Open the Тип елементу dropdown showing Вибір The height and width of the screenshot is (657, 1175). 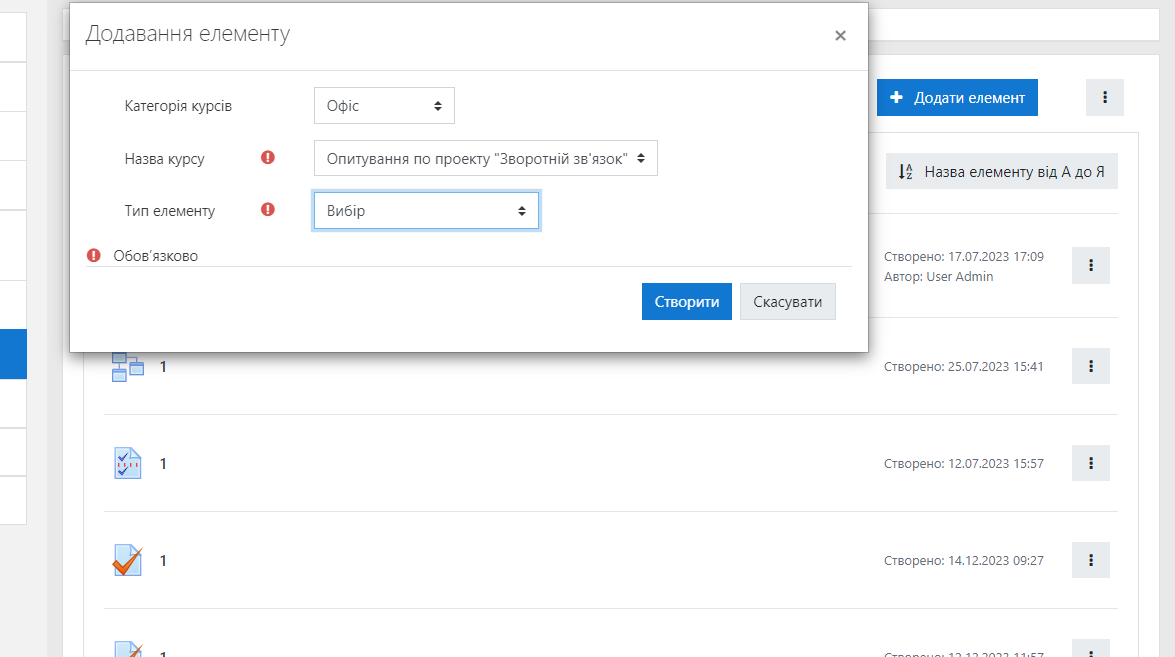pos(426,211)
